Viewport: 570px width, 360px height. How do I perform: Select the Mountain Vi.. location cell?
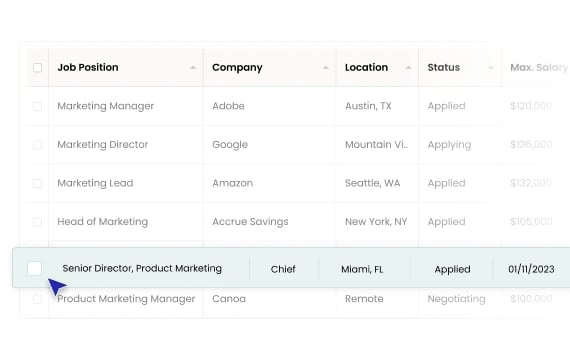(377, 144)
